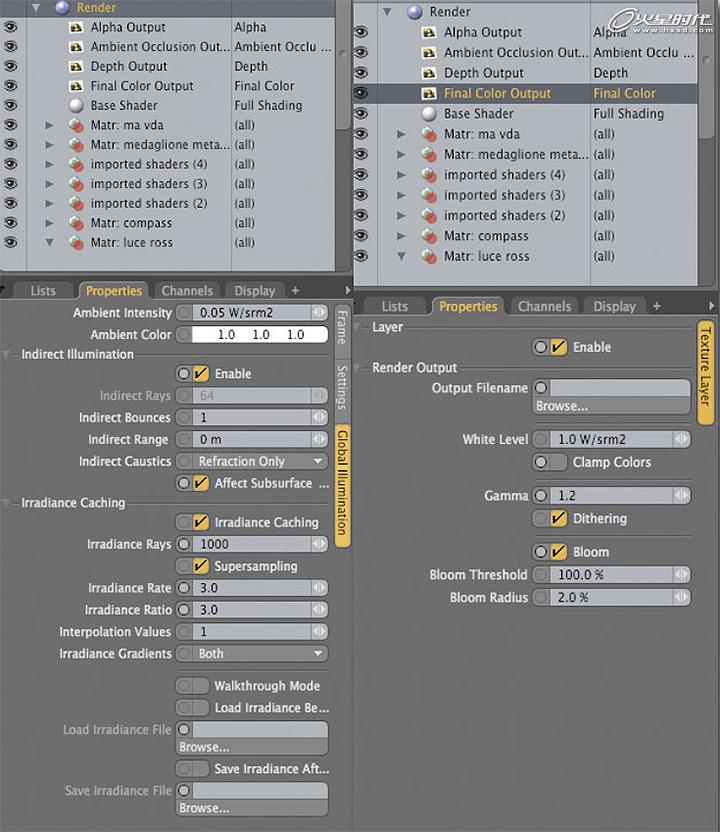Image resolution: width=720 pixels, height=832 pixels.
Task: Click the imported shaders (2) icon in right panel
Action: coord(429,216)
